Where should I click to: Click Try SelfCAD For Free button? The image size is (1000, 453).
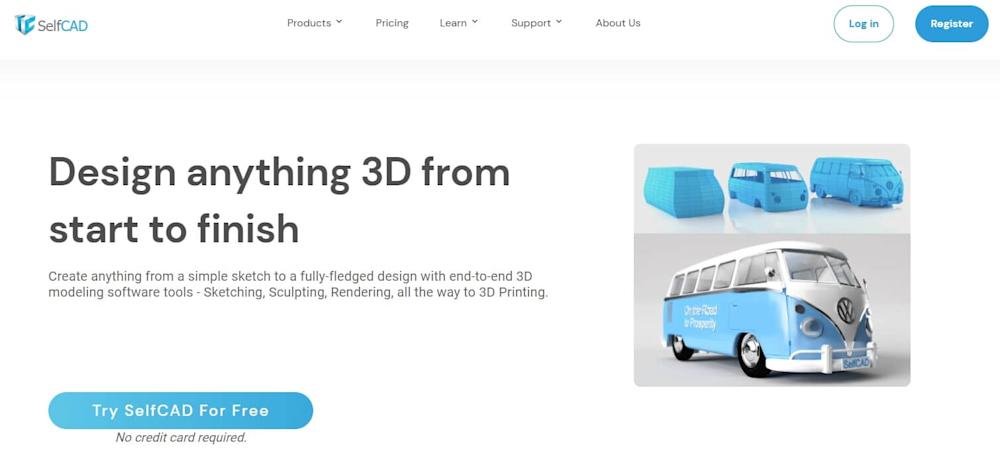(x=180, y=410)
